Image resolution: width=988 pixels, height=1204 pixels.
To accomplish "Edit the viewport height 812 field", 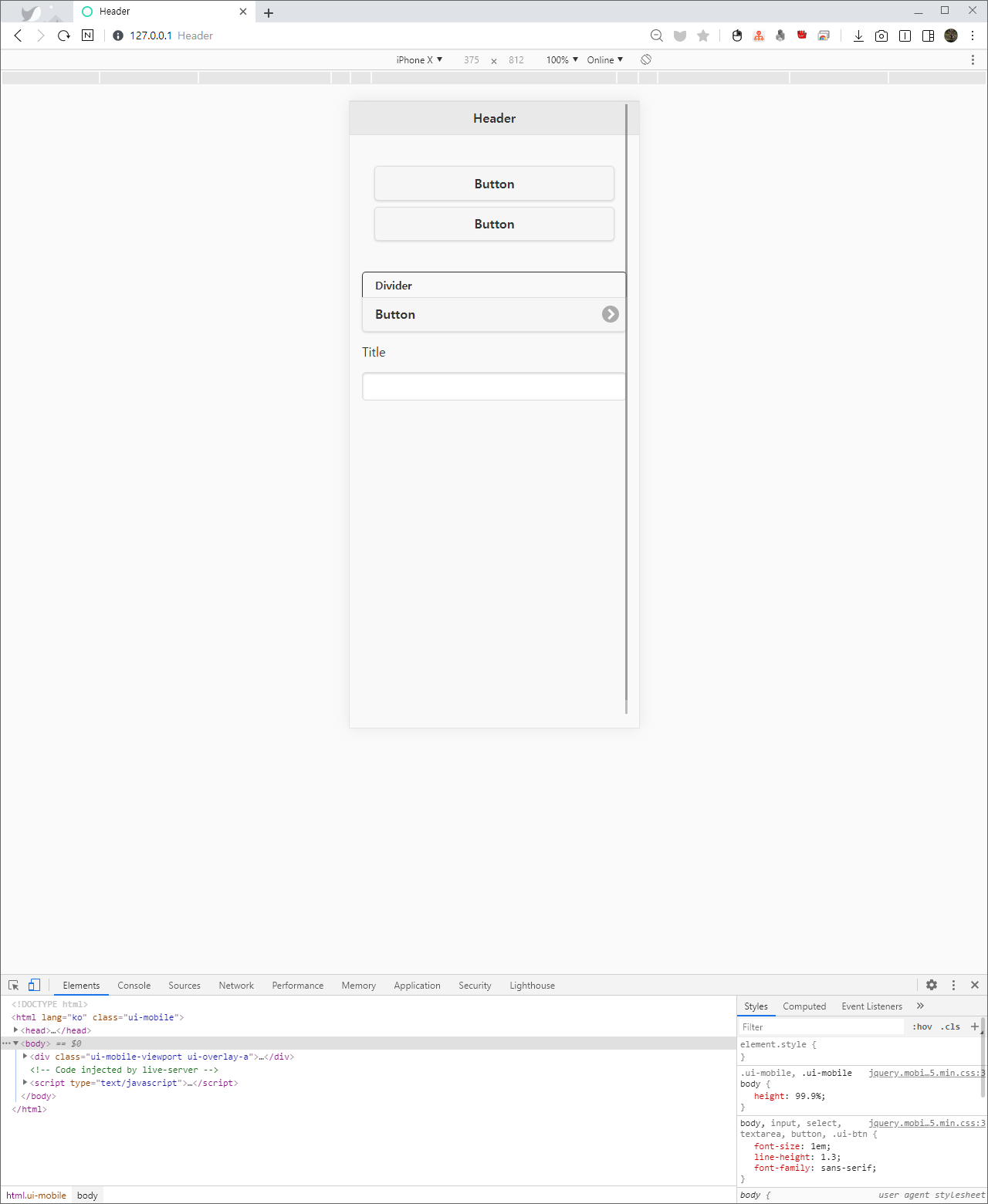I will tap(516, 59).
